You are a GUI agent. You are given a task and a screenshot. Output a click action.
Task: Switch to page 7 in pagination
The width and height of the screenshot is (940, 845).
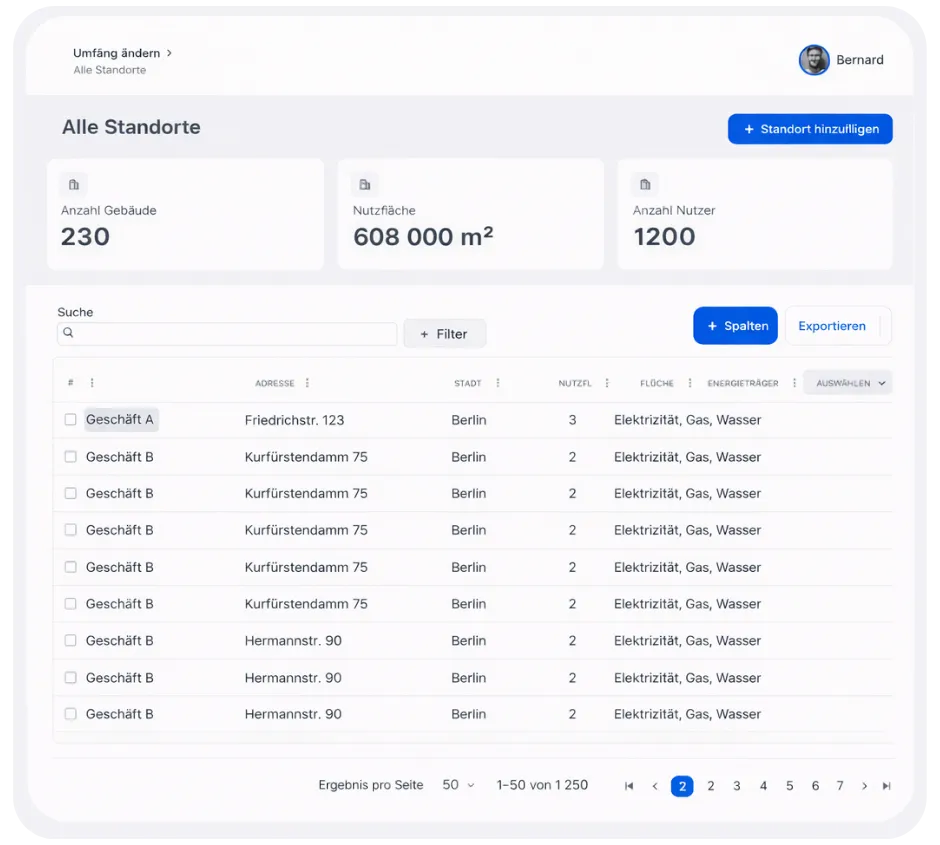tap(840, 786)
